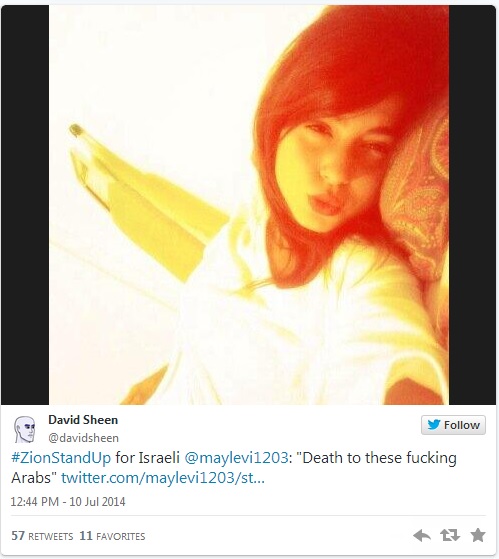Follow the twitter.com/maylevi1203/st... URL
This screenshot has width=499, height=559.
pos(163,478)
